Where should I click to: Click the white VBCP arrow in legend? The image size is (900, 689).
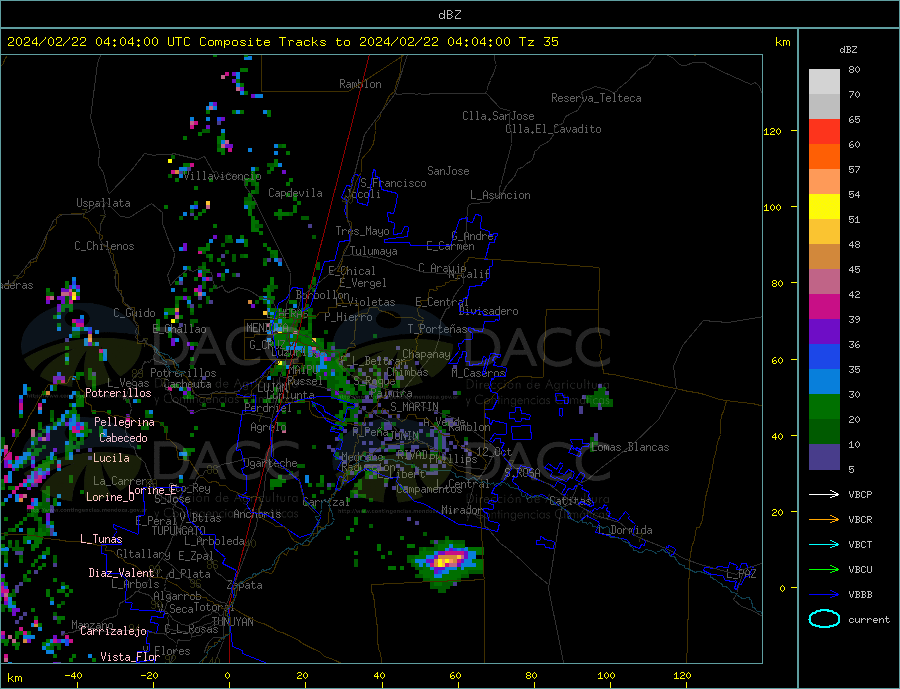click(824, 494)
